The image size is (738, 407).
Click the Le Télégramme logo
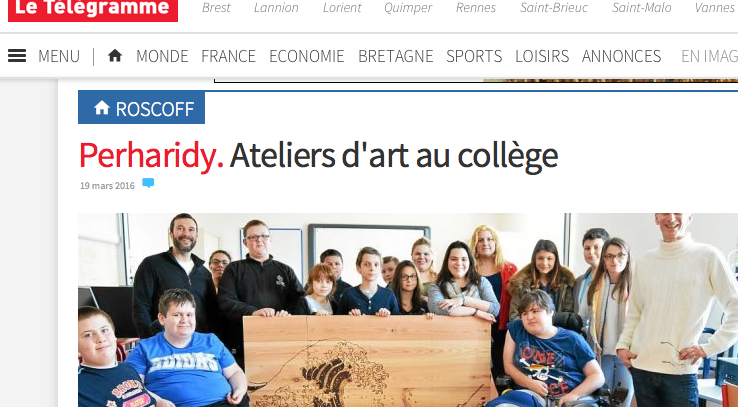pos(93,10)
